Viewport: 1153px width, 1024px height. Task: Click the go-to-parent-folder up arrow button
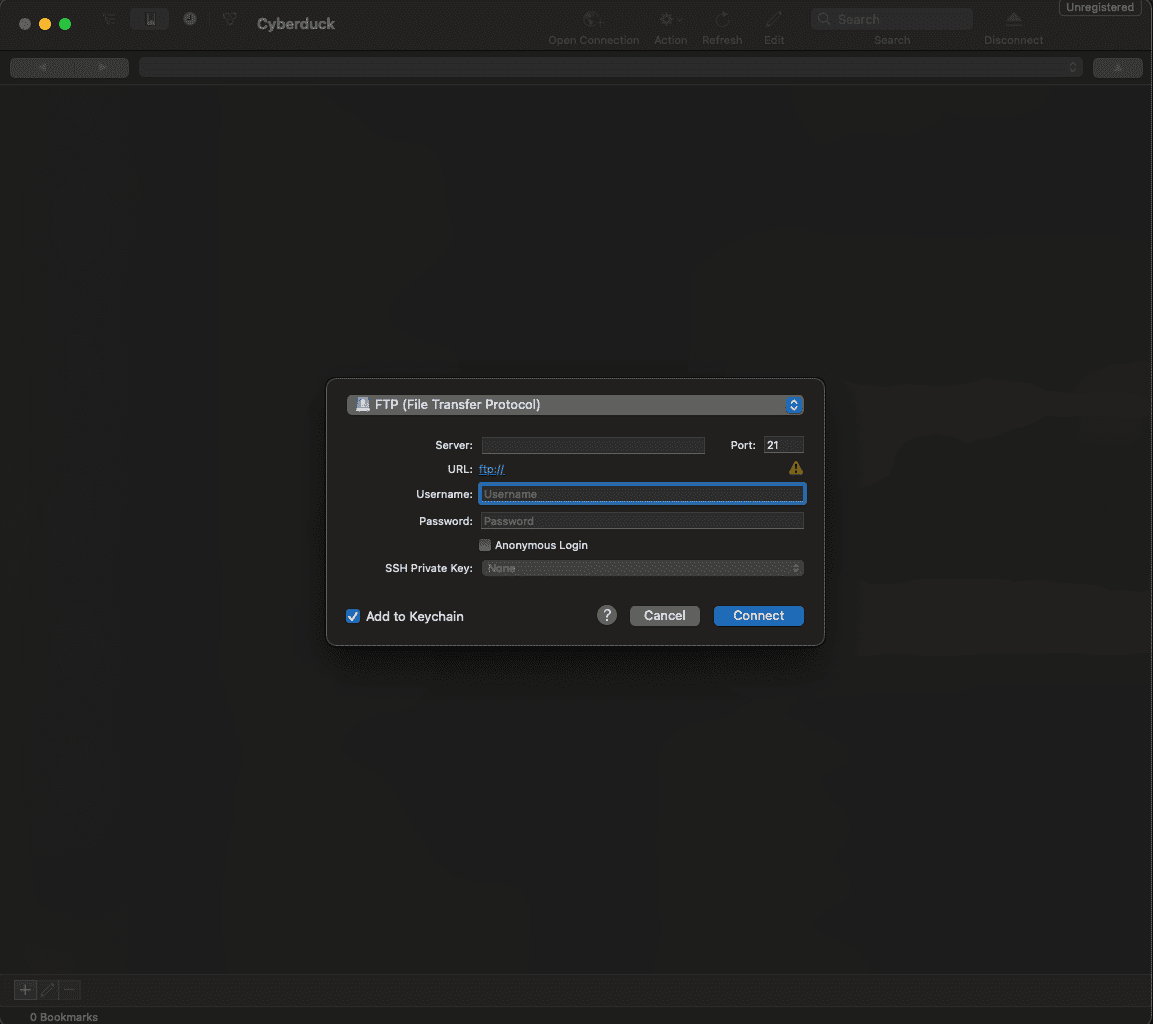(1117, 68)
